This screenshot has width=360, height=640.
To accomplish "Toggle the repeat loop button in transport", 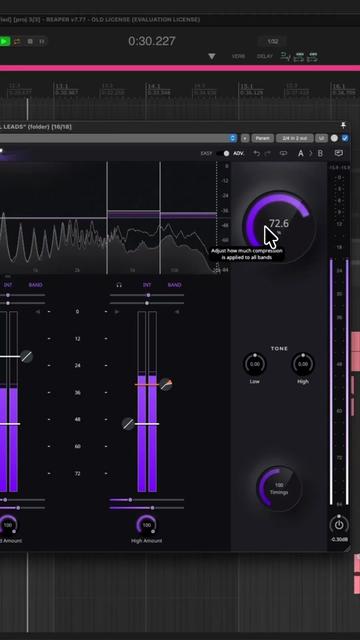I will (x=17, y=41).
